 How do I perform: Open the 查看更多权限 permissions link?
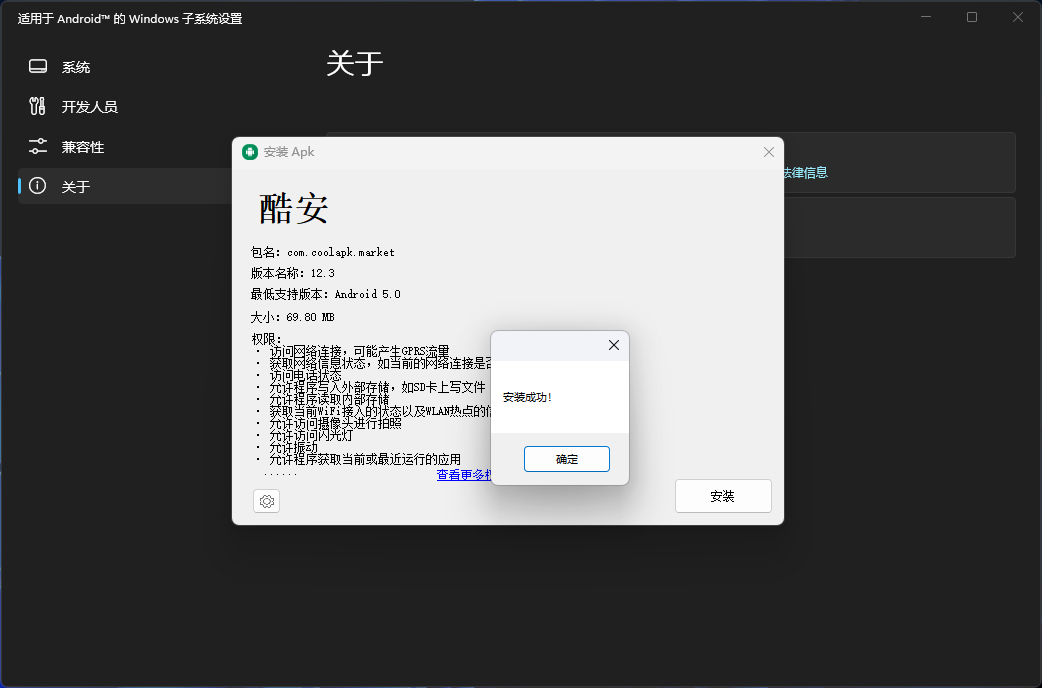point(461,475)
